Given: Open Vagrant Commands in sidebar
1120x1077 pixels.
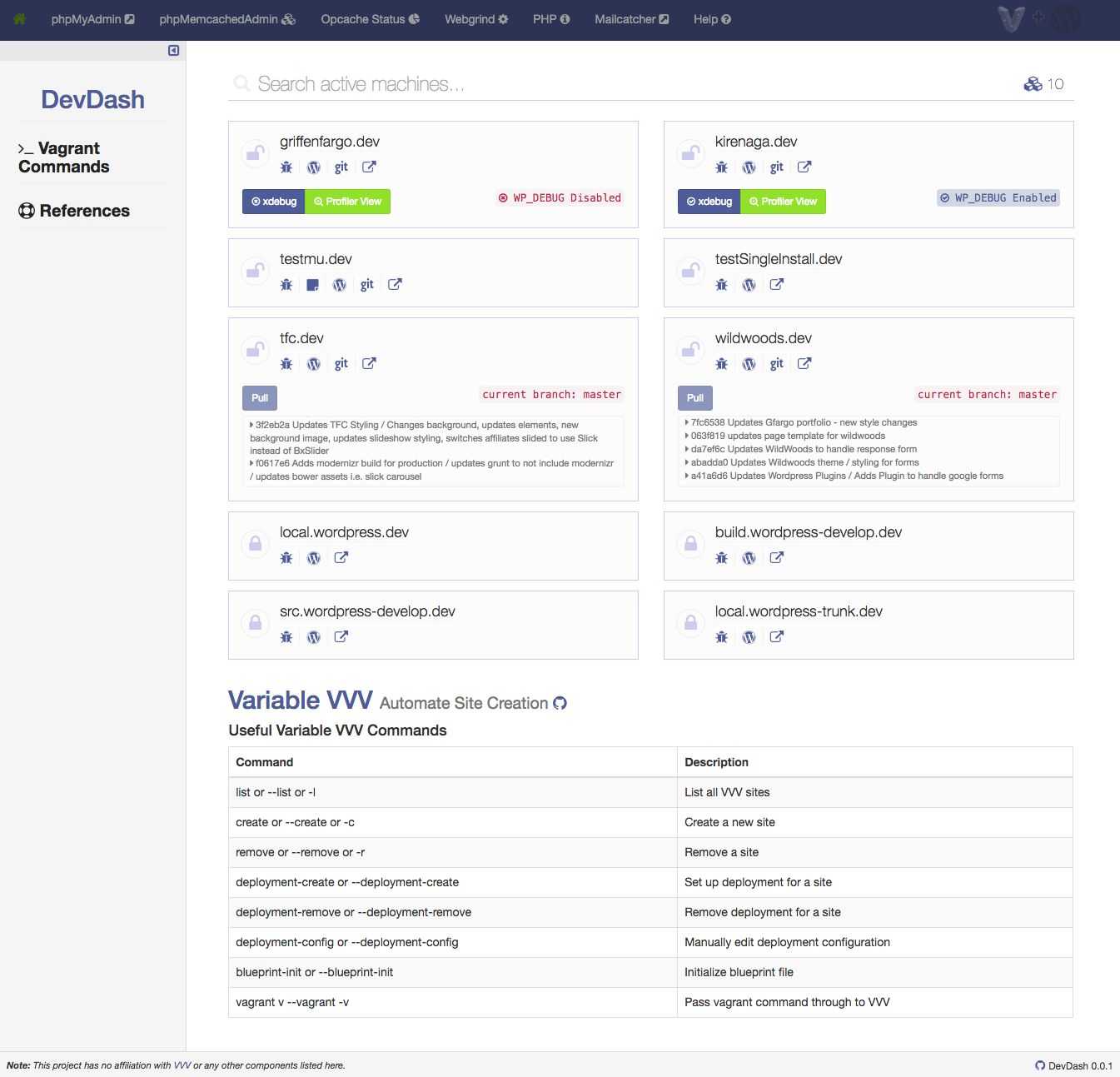Looking at the screenshot, I should [x=63, y=157].
